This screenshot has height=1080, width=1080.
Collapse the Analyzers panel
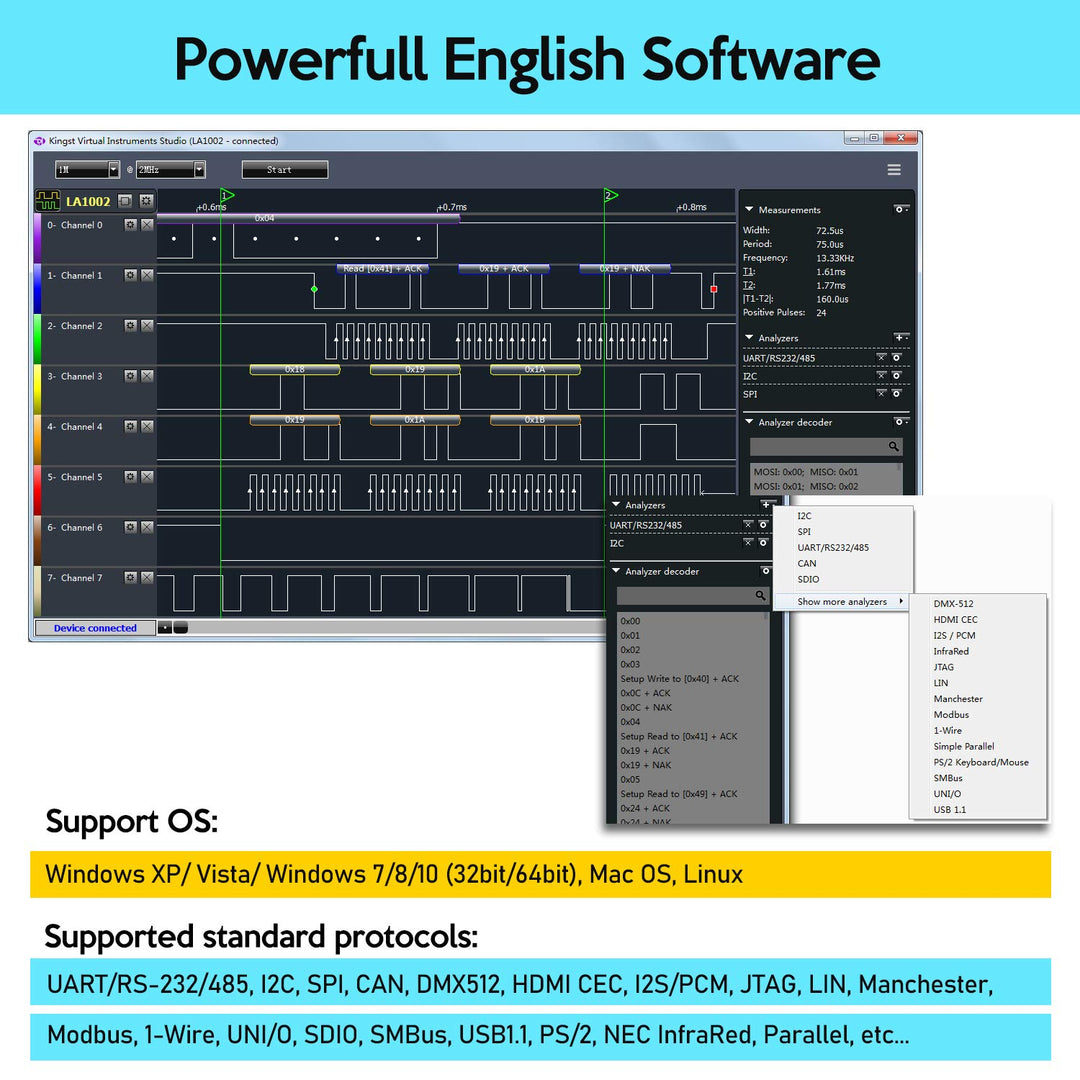(748, 338)
